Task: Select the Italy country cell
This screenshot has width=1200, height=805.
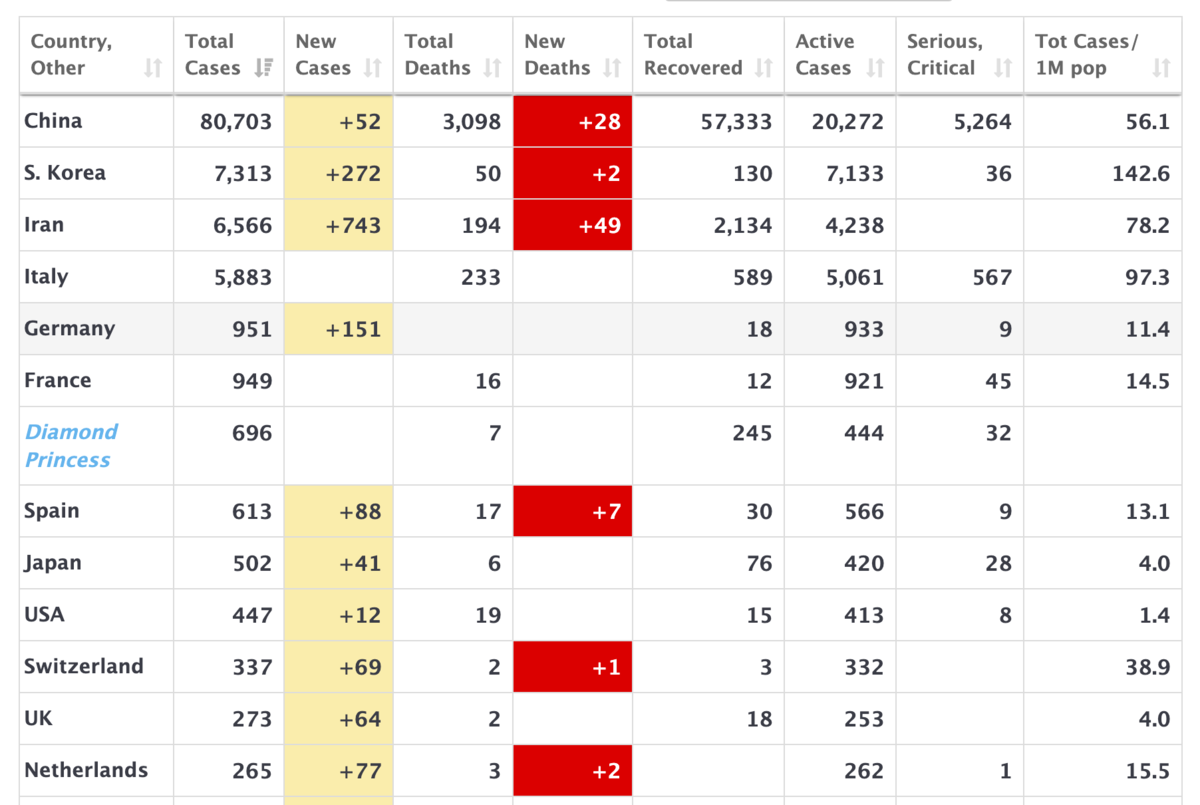Action: (x=96, y=277)
